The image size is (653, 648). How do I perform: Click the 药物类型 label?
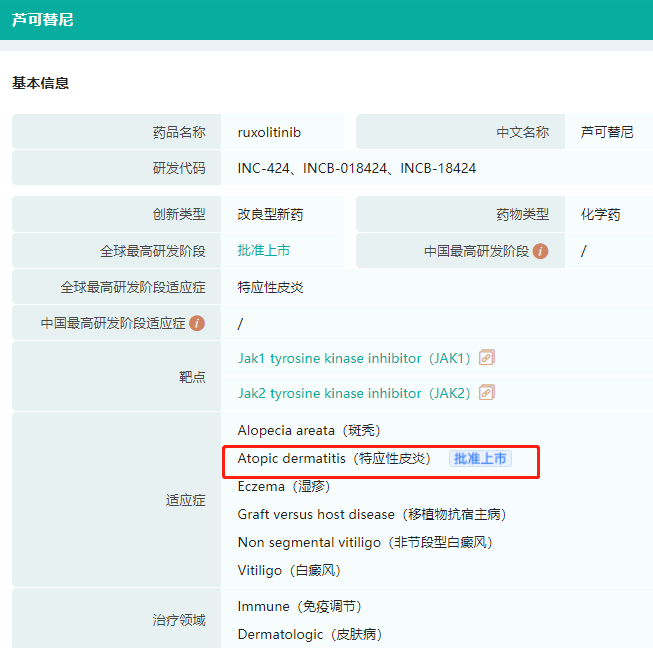coord(523,214)
